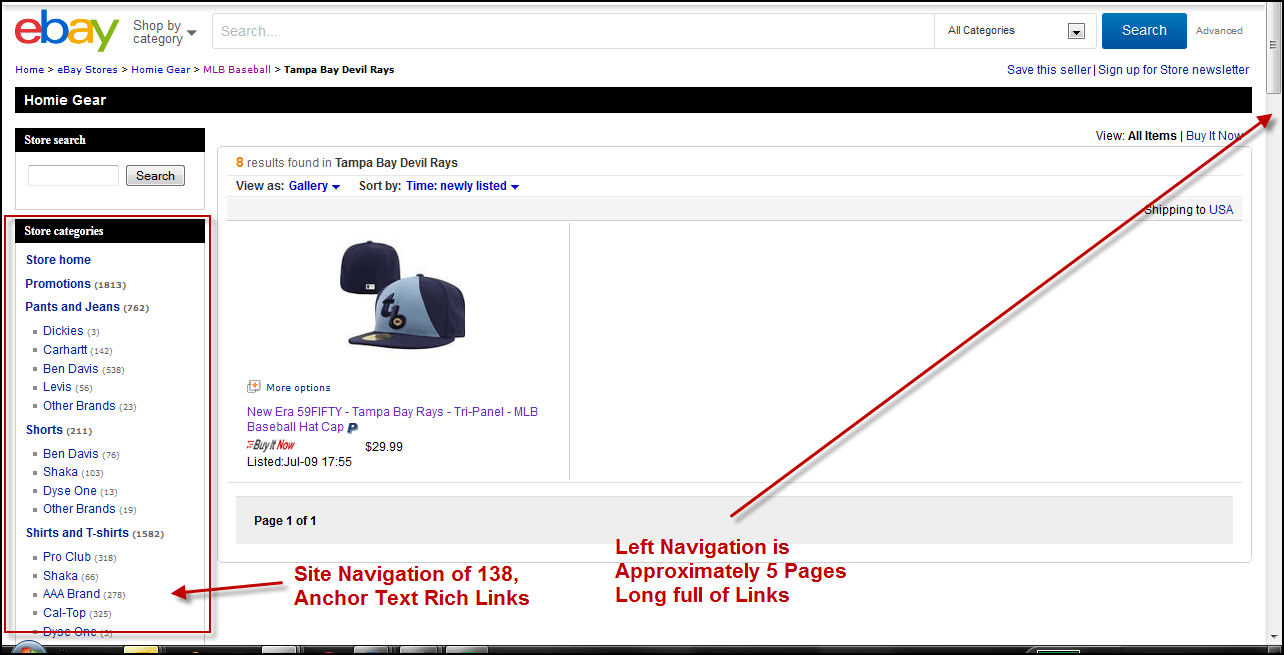Click the Tampa Bay Rays hat thumbnail
The height and width of the screenshot is (655, 1284).
coord(402,294)
